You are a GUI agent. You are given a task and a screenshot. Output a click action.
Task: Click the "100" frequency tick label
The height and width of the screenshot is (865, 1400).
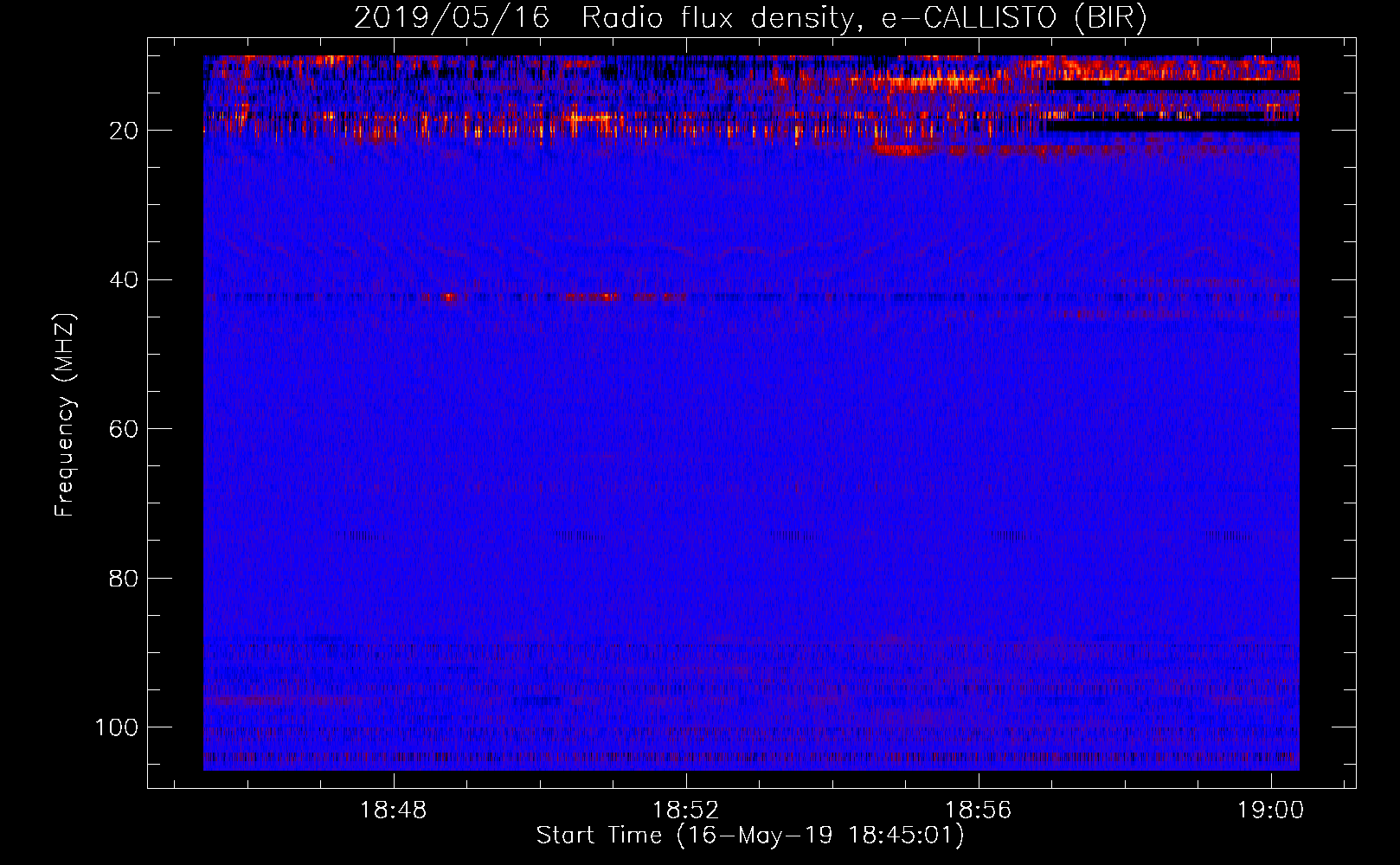pyautogui.click(x=117, y=727)
